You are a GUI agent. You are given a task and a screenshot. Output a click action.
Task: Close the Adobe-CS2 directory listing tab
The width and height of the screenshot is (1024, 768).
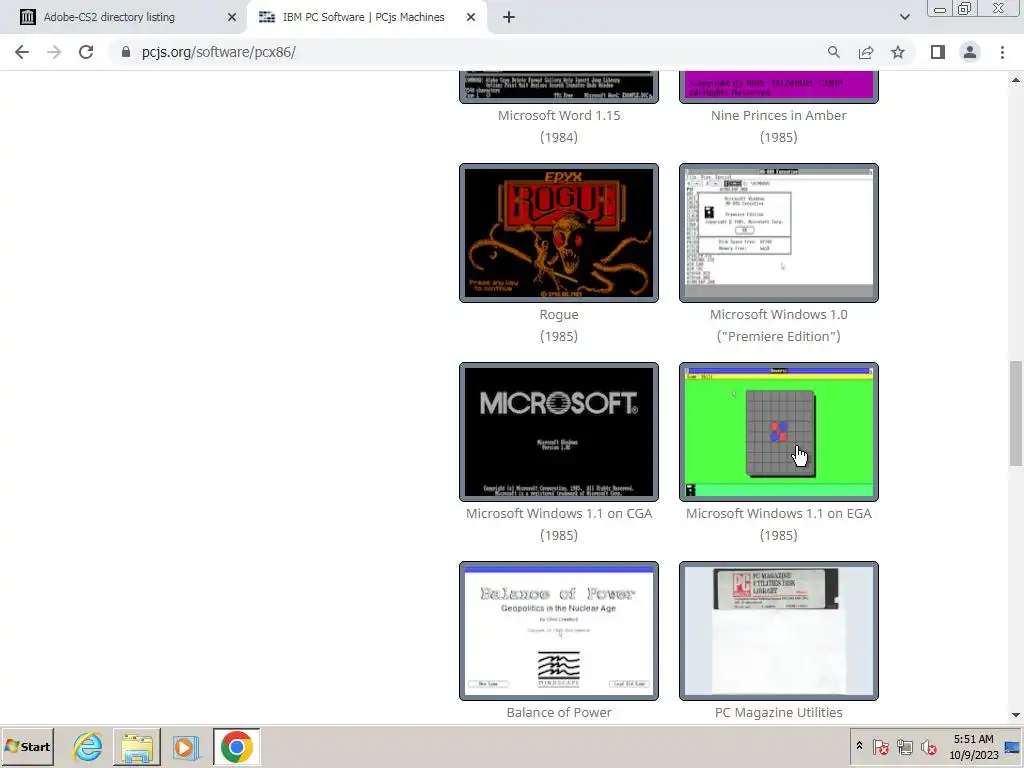click(232, 18)
